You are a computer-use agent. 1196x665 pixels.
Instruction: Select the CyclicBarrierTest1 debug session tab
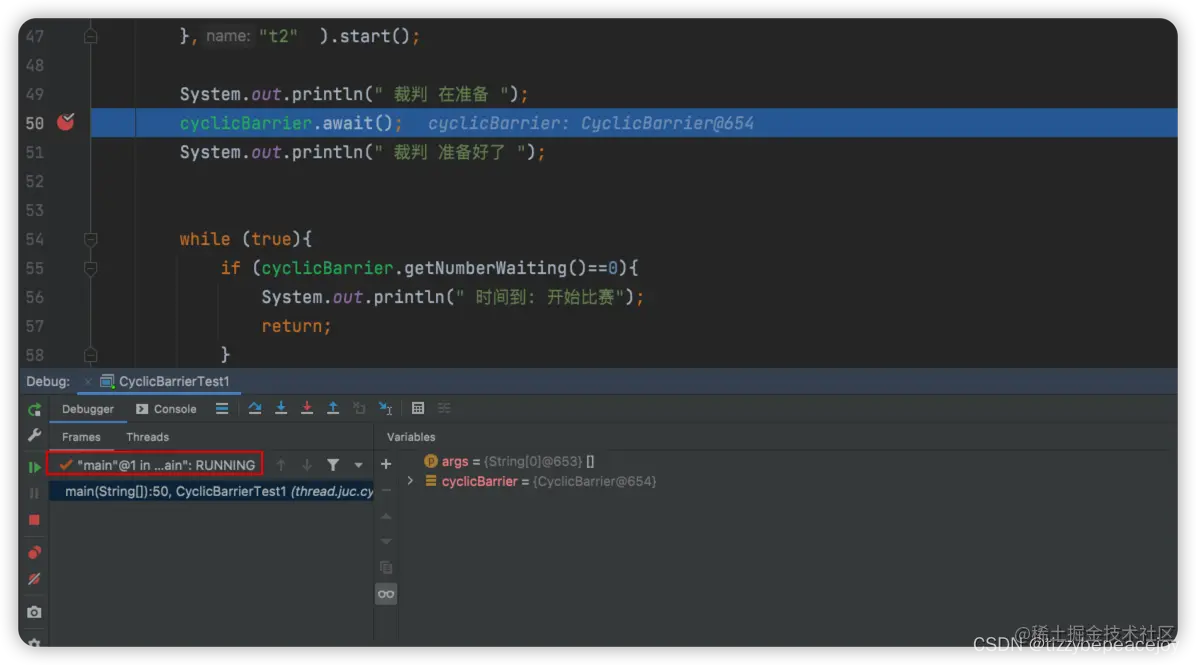166,381
